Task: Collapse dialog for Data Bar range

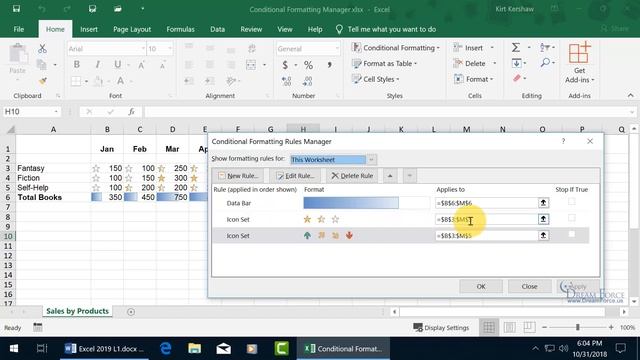Action: 543,203
